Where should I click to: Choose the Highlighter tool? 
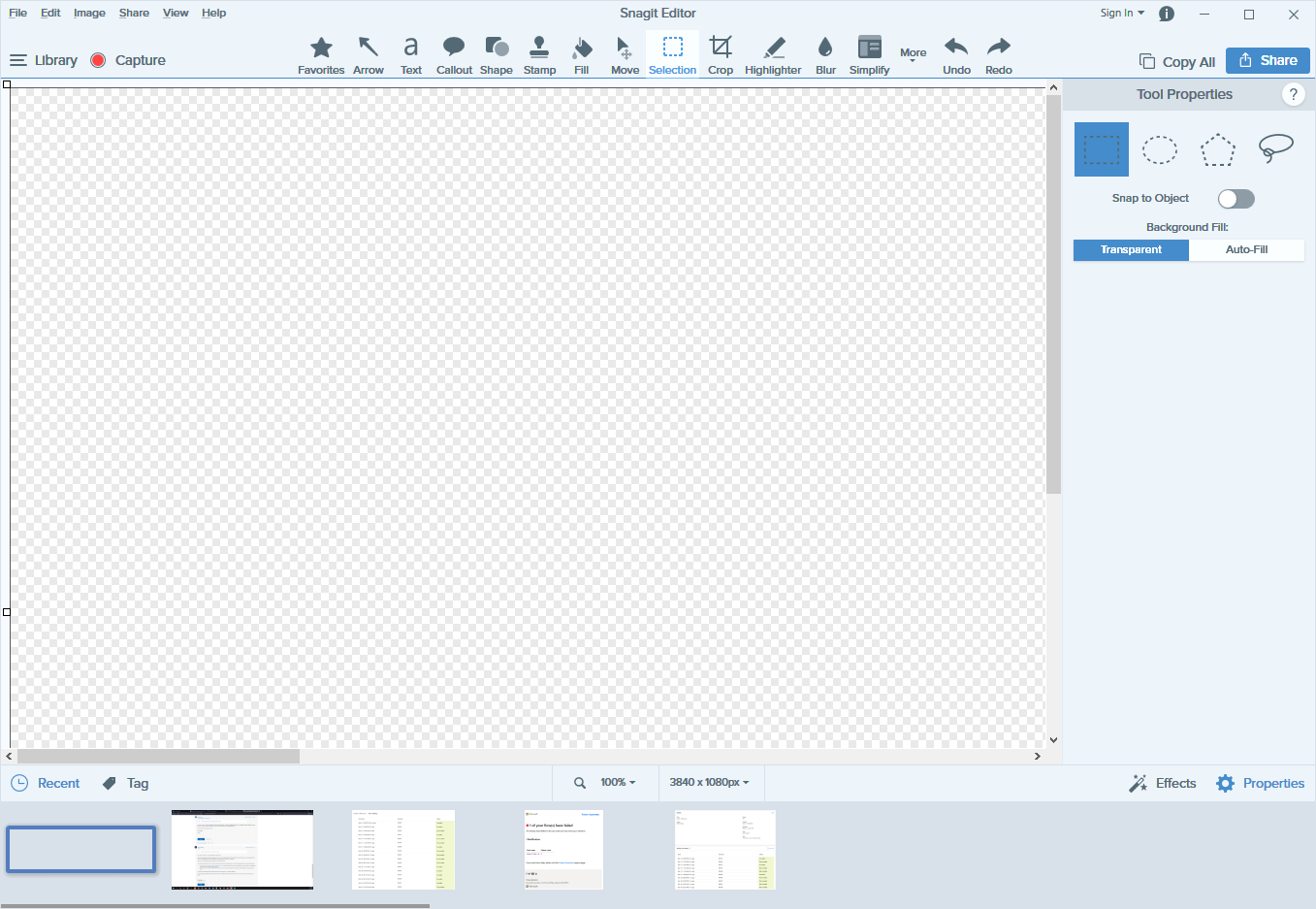coord(773,54)
